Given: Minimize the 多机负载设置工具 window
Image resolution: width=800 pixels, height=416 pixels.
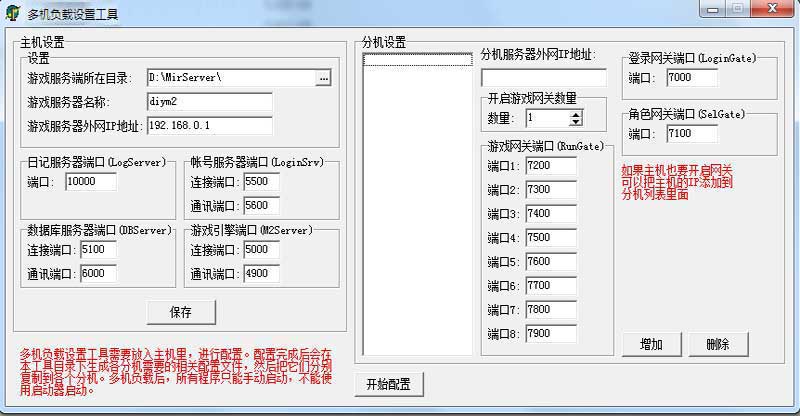Looking at the screenshot, I should (713, 9).
